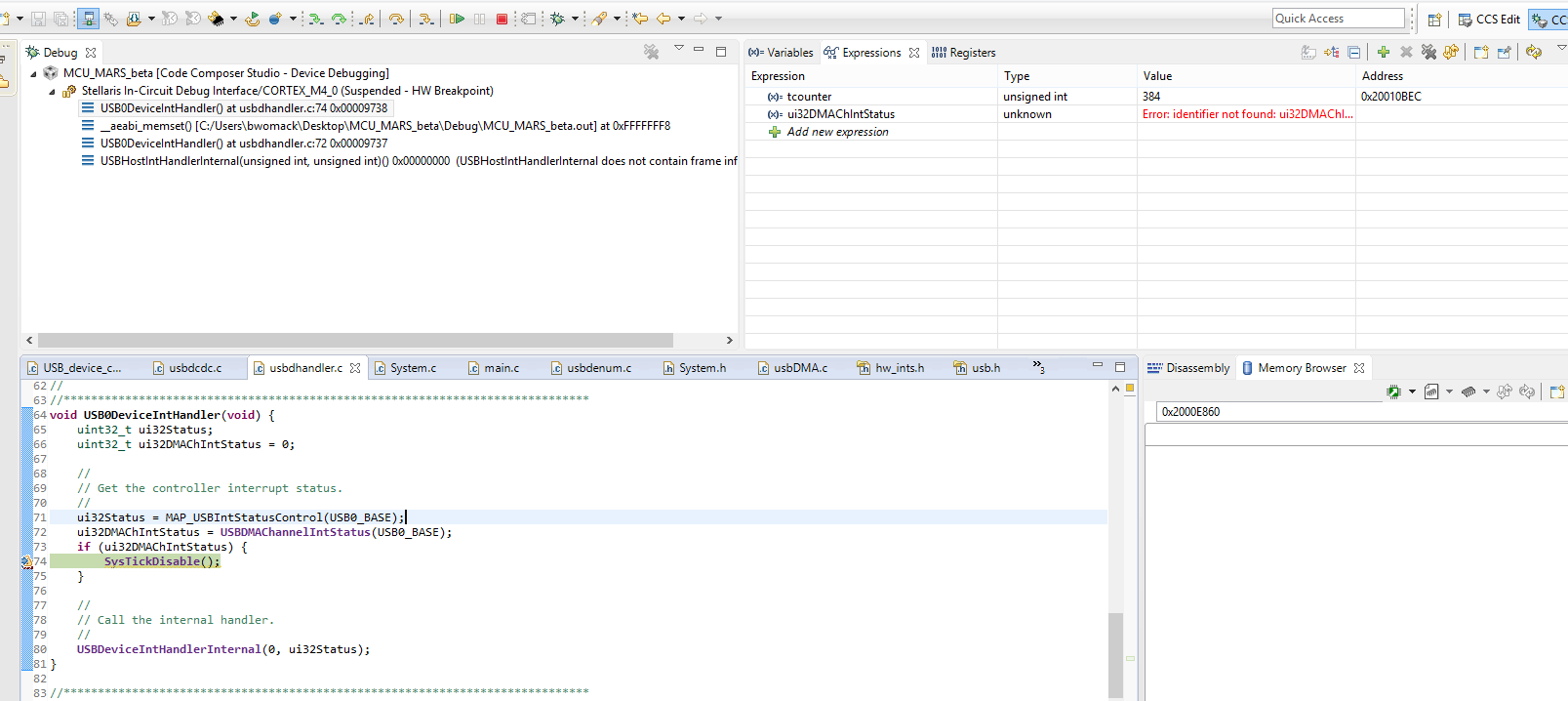Click the Restart icon in toolbar
The image size is (1568, 701).
(x=253, y=19)
